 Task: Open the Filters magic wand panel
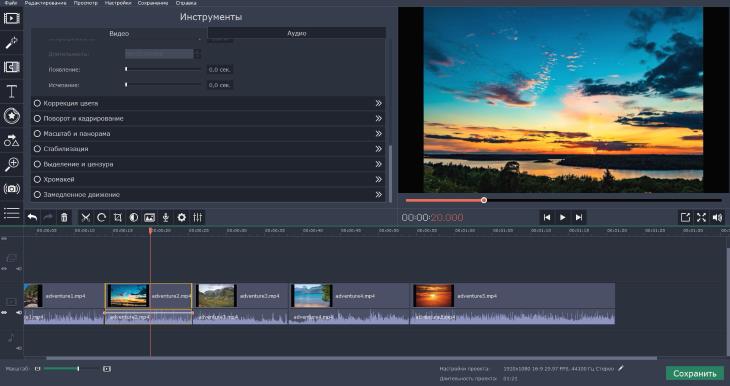(x=11, y=43)
